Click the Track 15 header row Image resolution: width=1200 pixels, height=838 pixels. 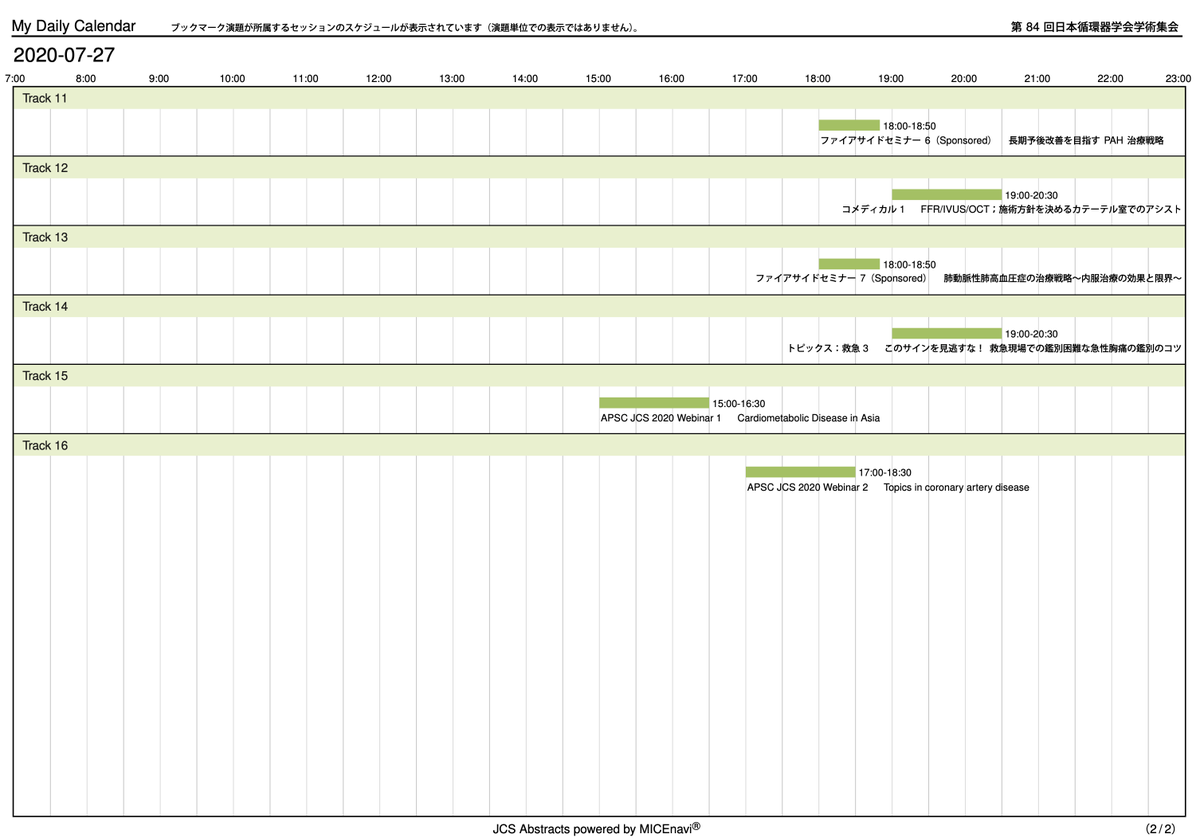coord(600,376)
